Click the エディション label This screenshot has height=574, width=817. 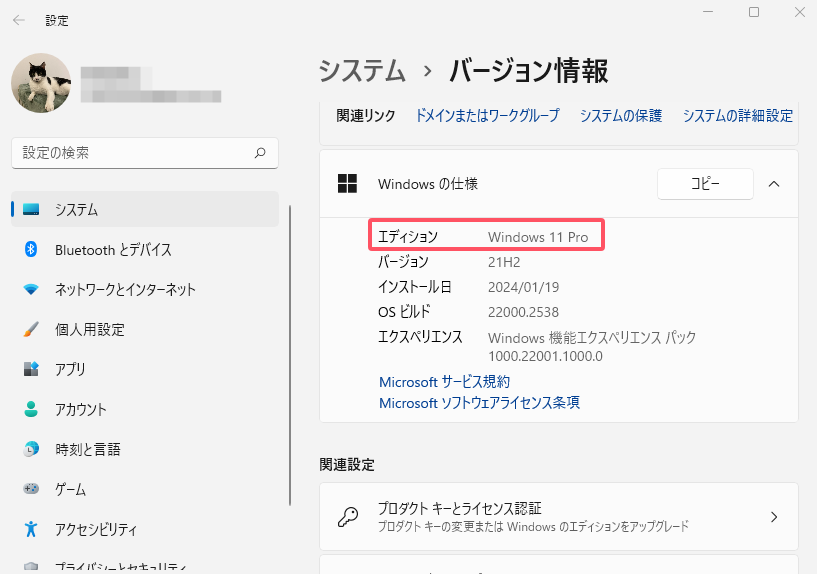[408, 237]
